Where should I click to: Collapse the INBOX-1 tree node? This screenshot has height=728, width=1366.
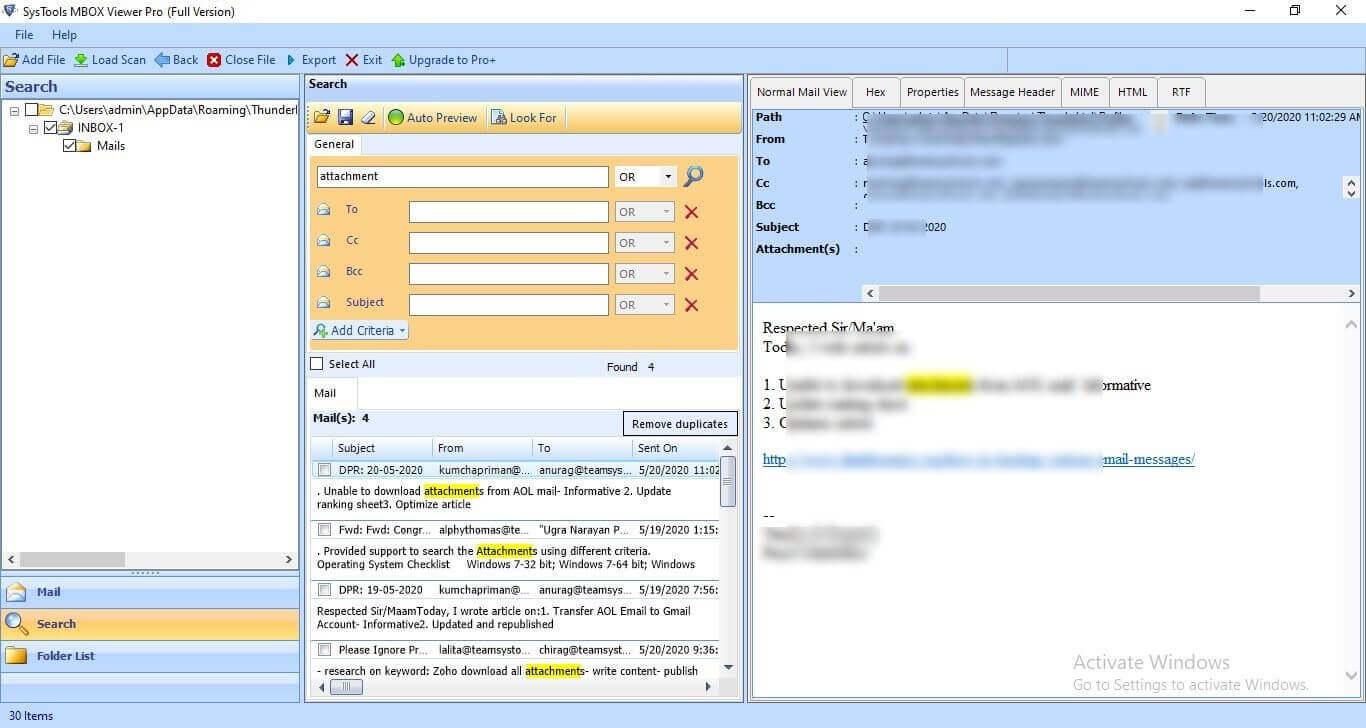click(x=33, y=128)
